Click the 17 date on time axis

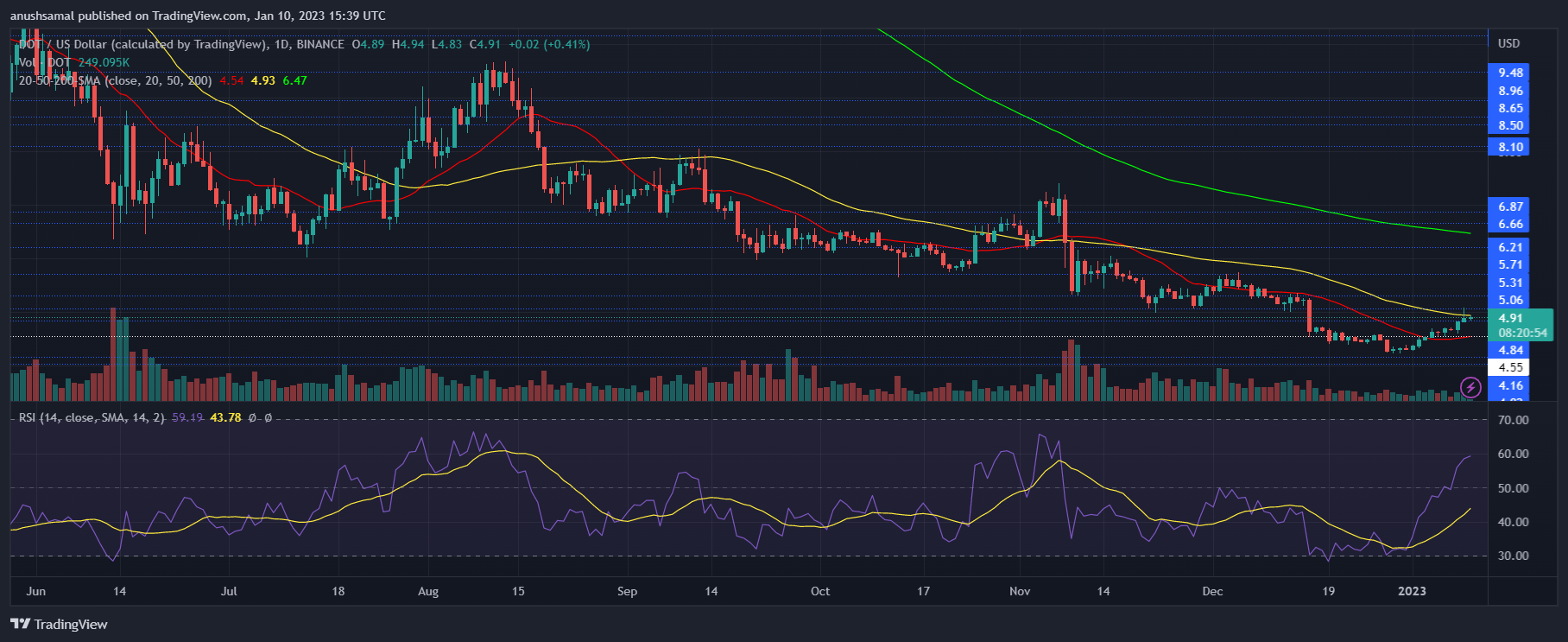[x=923, y=591]
